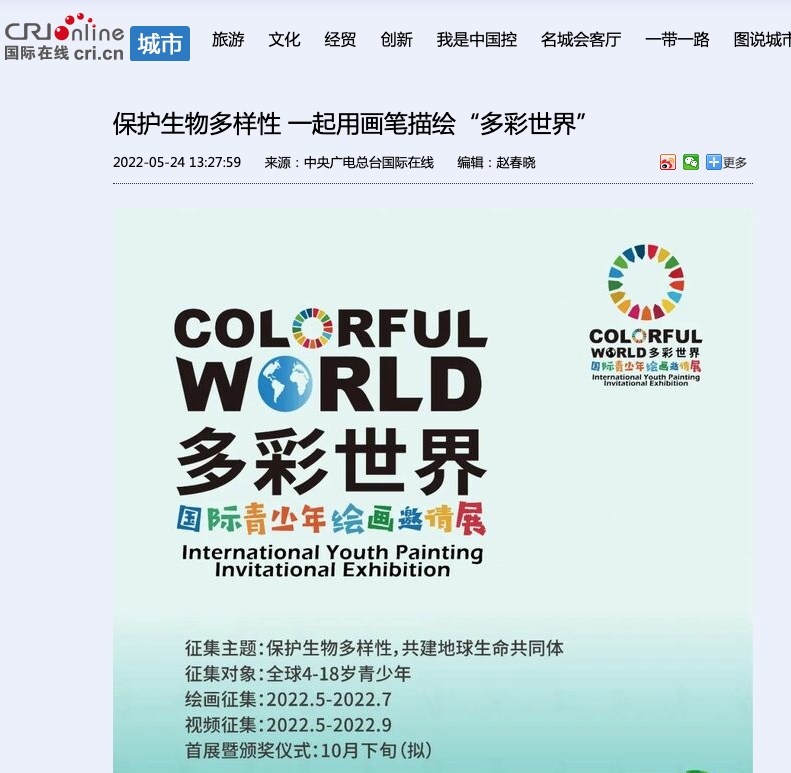Share article to Weibo

[667, 162]
